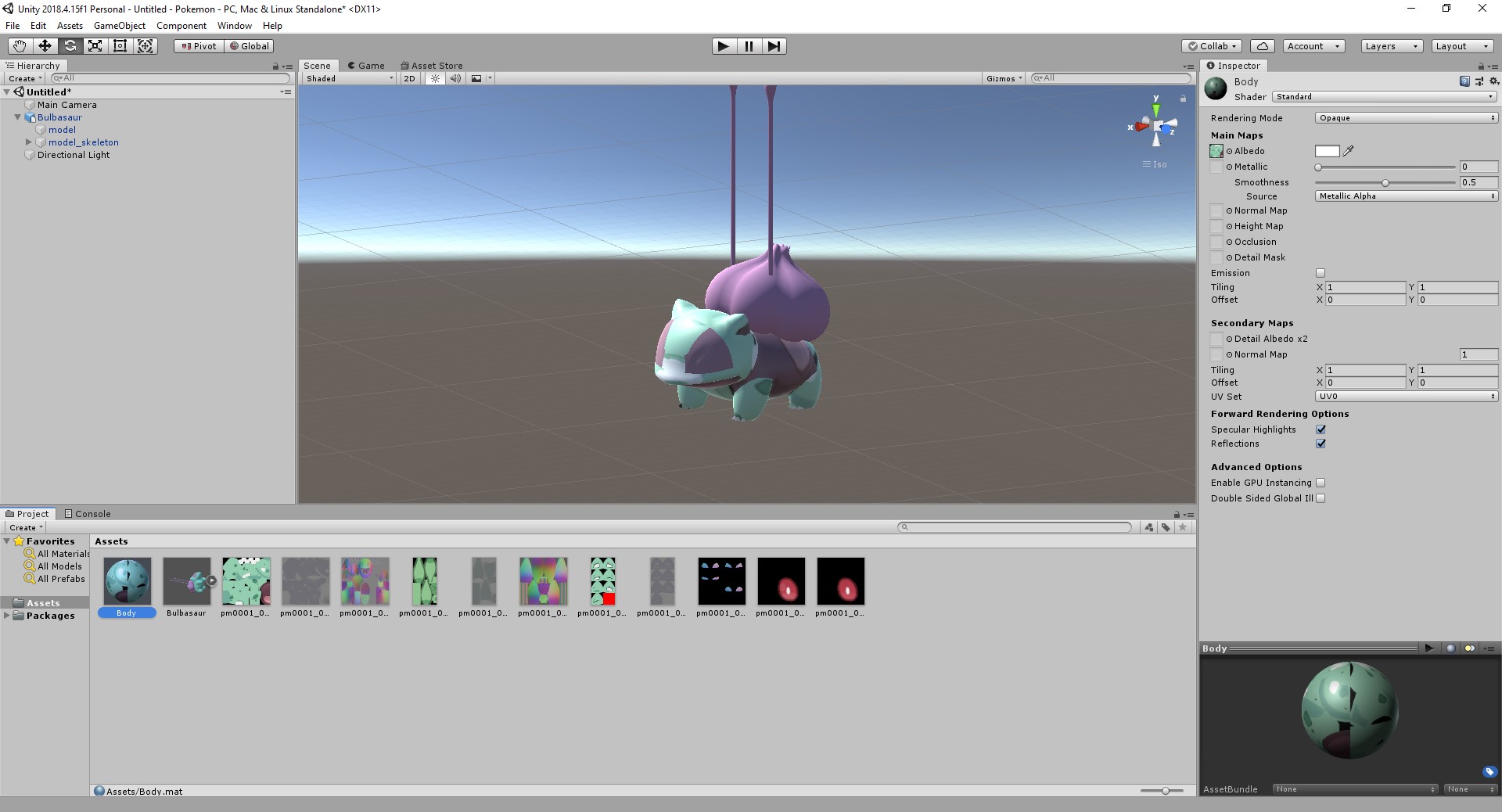This screenshot has height=812, width=1502.
Task: Enable Double Sided Global Illumination
Action: tap(1321, 498)
